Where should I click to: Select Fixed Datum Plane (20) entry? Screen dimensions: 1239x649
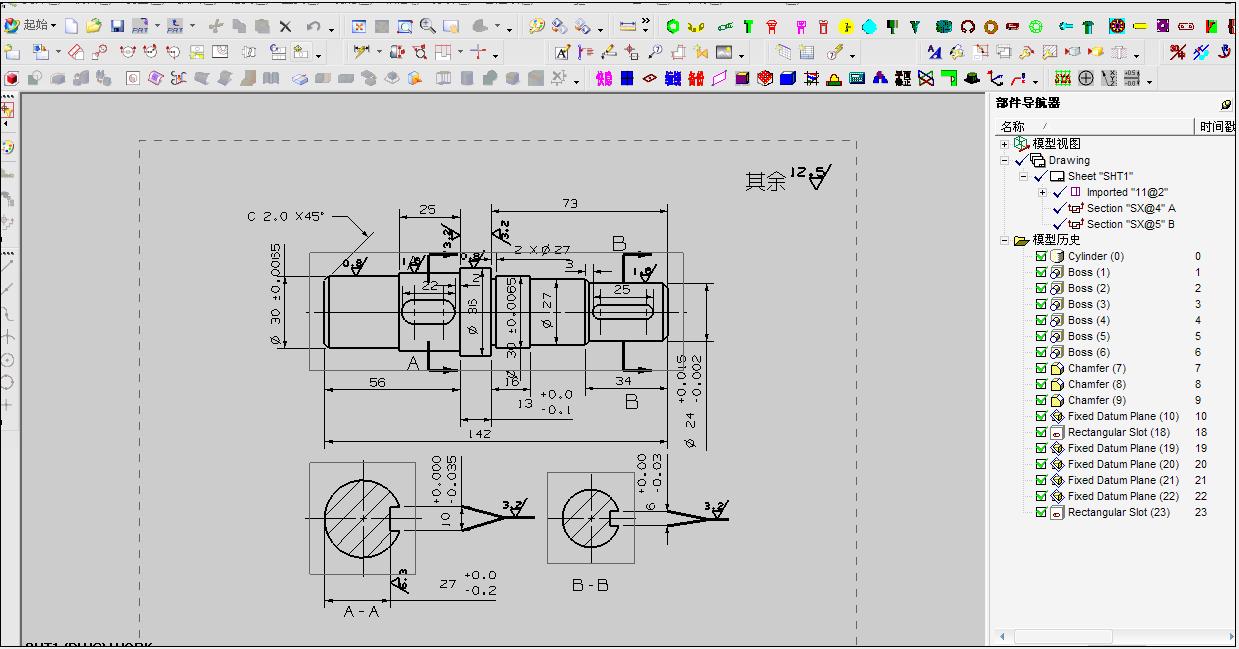[x=1123, y=464]
